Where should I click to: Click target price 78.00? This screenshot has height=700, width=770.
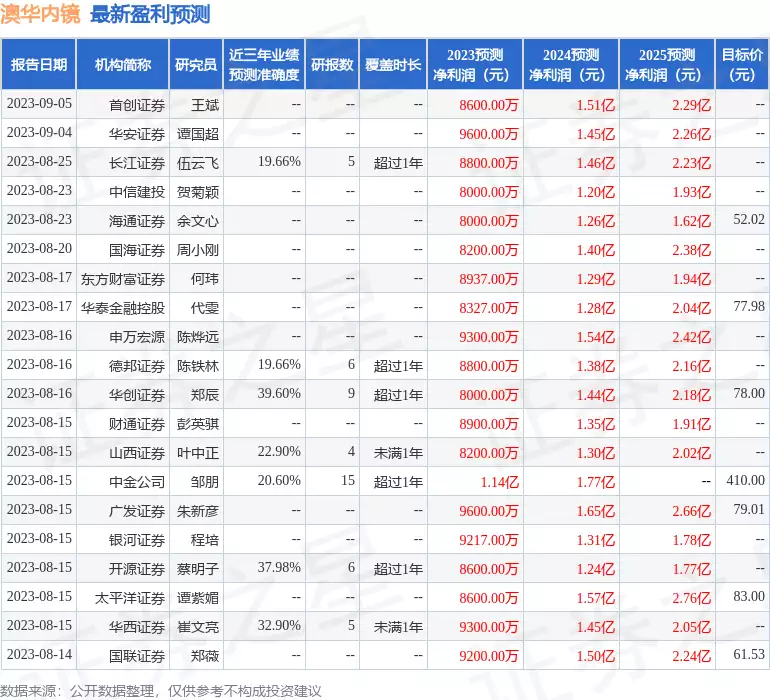tap(749, 393)
